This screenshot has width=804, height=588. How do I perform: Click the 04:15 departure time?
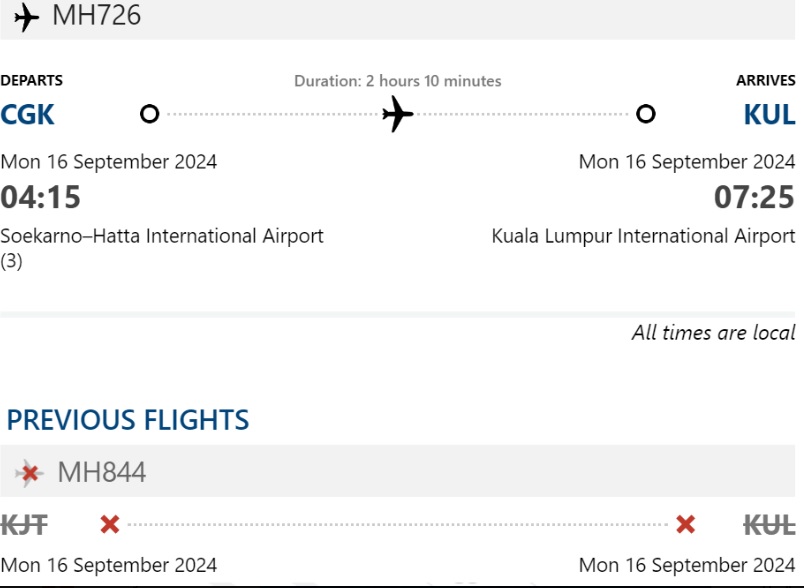(x=41, y=197)
